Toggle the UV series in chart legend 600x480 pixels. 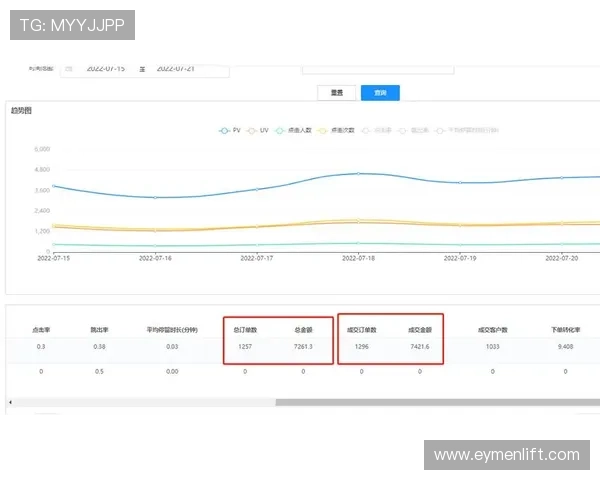(x=258, y=131)
